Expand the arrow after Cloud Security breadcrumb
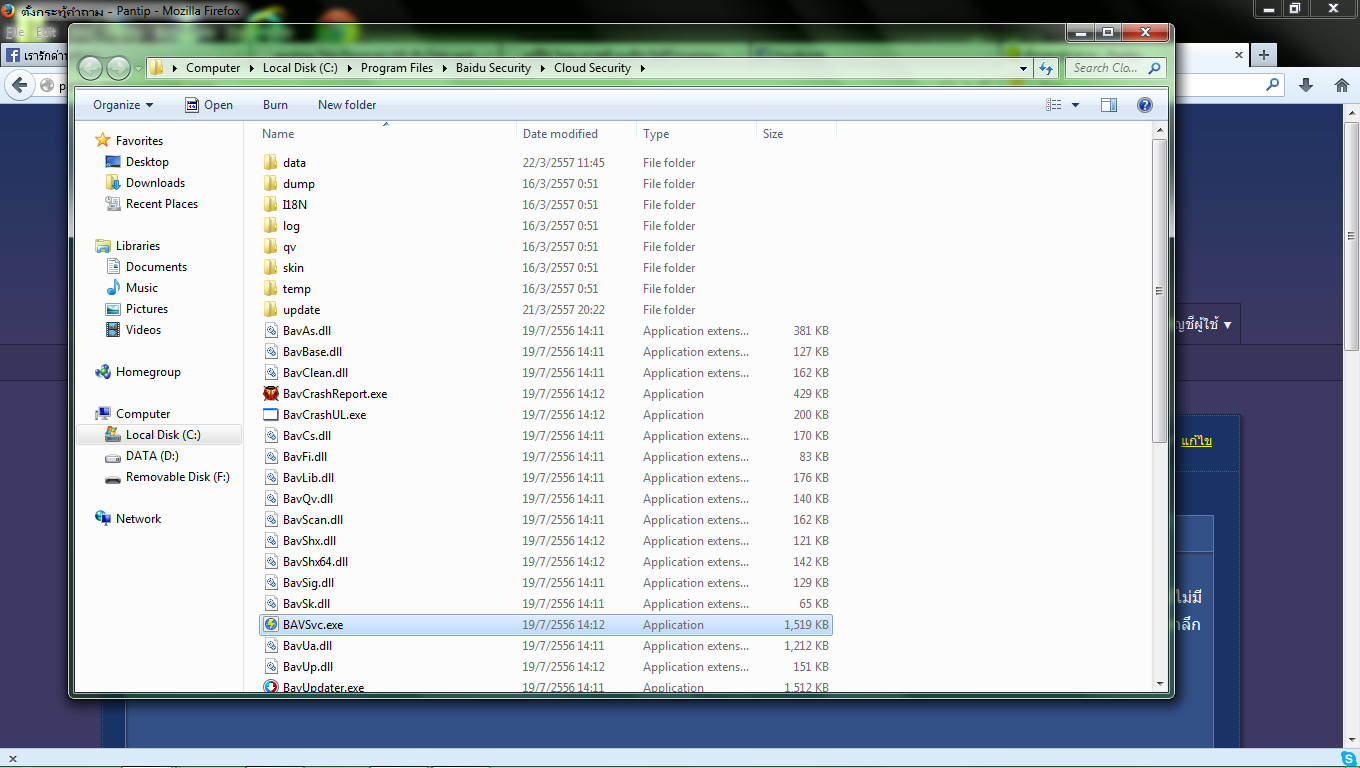 point(643,68)
